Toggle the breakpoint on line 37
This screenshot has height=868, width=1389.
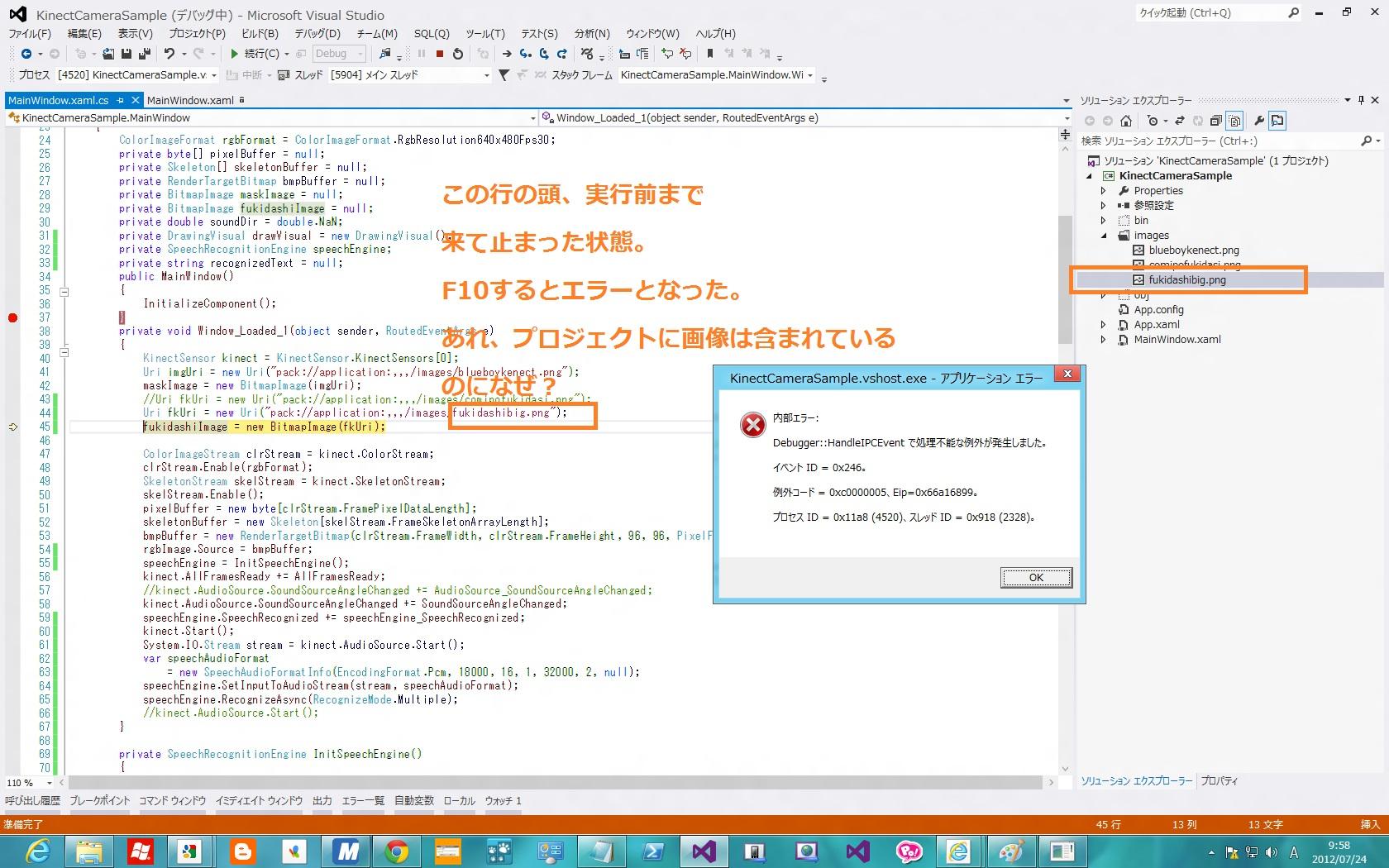pyautogui.click(x=12, y=317)
